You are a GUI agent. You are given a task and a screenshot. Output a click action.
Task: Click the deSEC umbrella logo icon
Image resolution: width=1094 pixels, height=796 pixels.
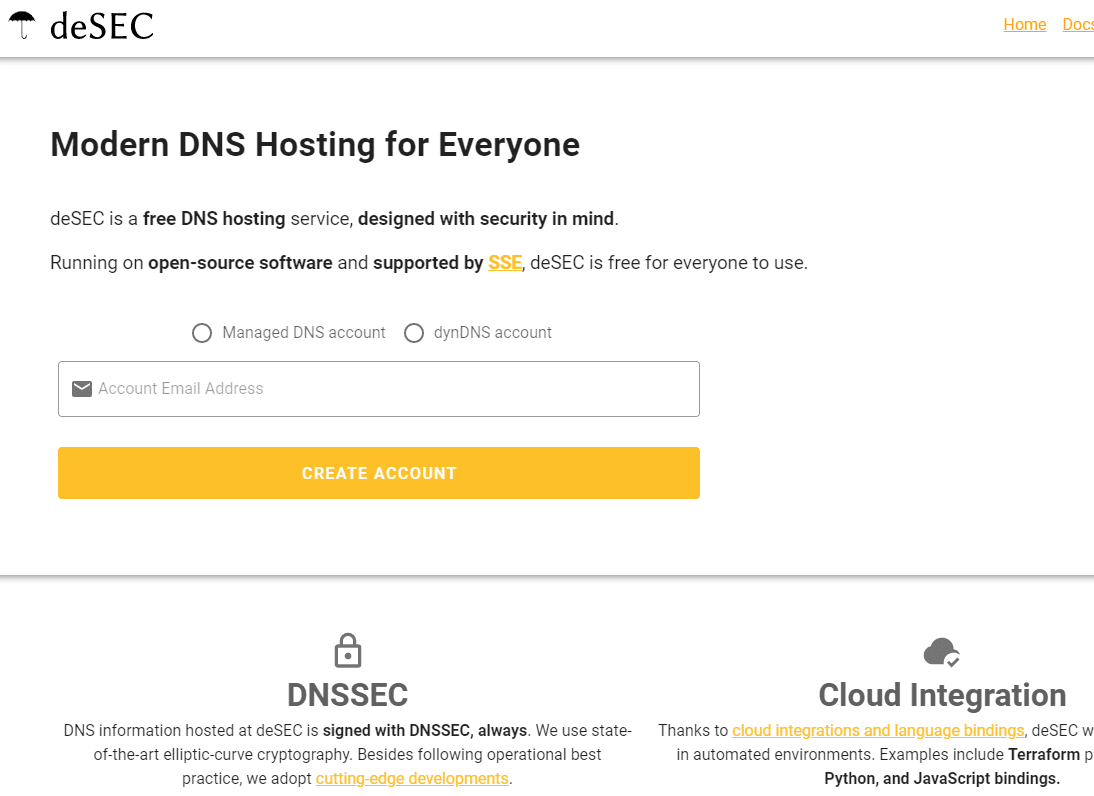pyautogui.click(x=21, y=25)
